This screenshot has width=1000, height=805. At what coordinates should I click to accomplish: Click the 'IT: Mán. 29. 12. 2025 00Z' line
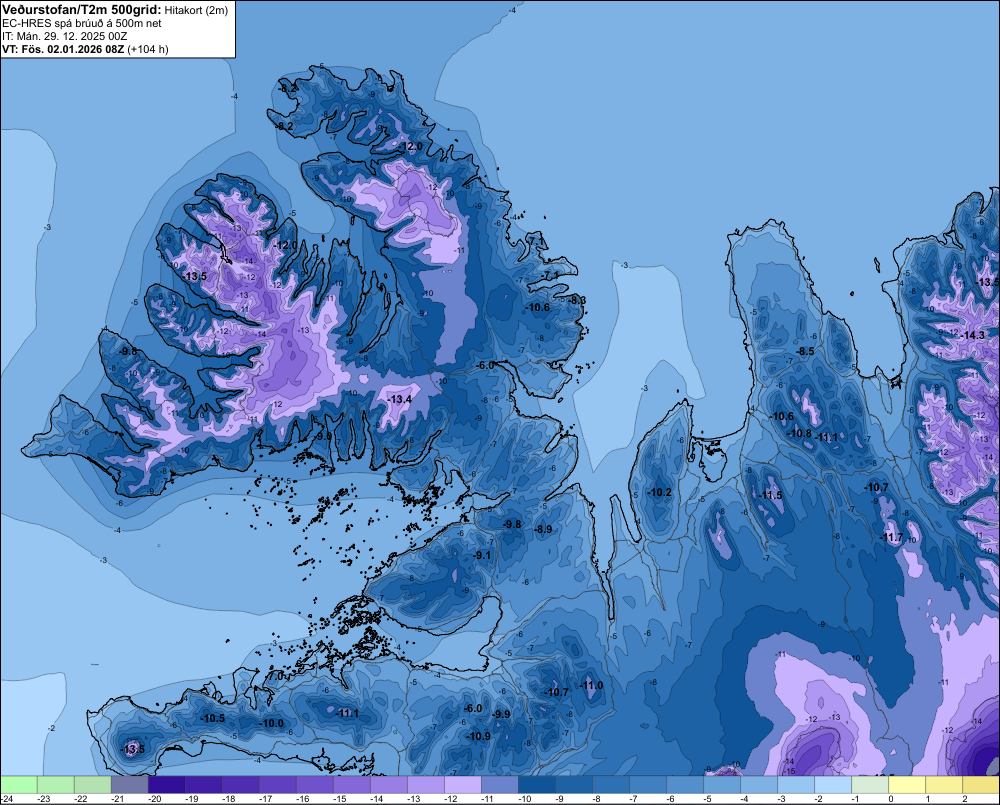[x=64, y=36]
